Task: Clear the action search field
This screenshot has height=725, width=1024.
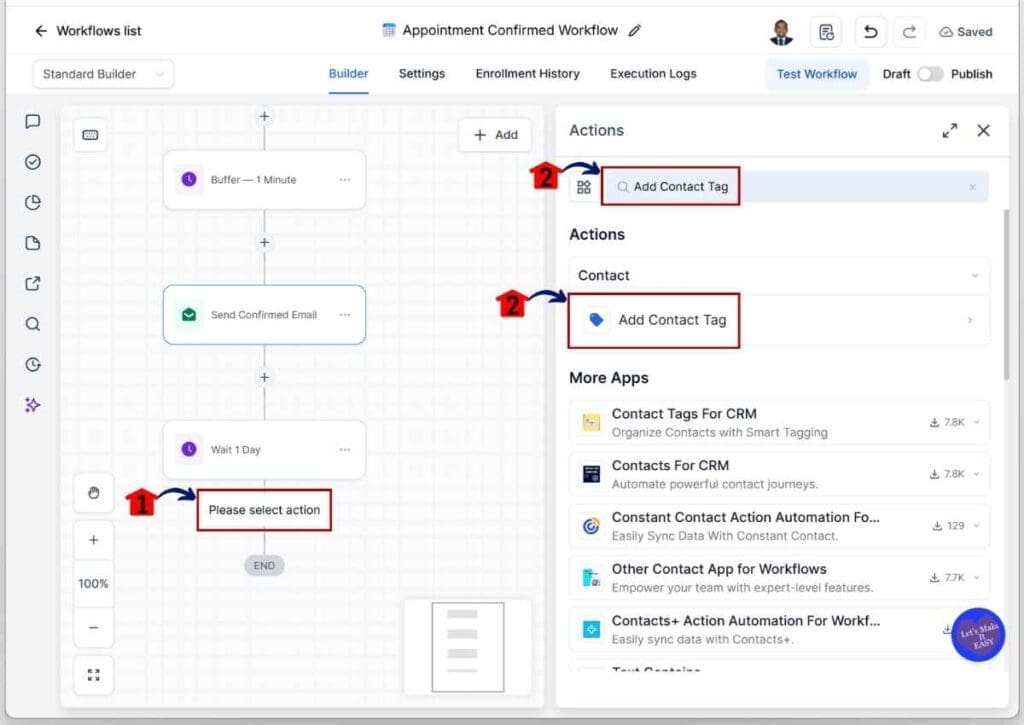Action: (972, 187)
